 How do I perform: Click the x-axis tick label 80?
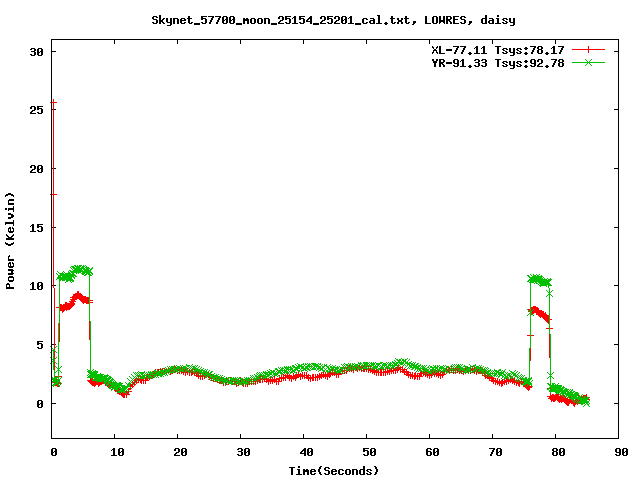pos(558,452)
